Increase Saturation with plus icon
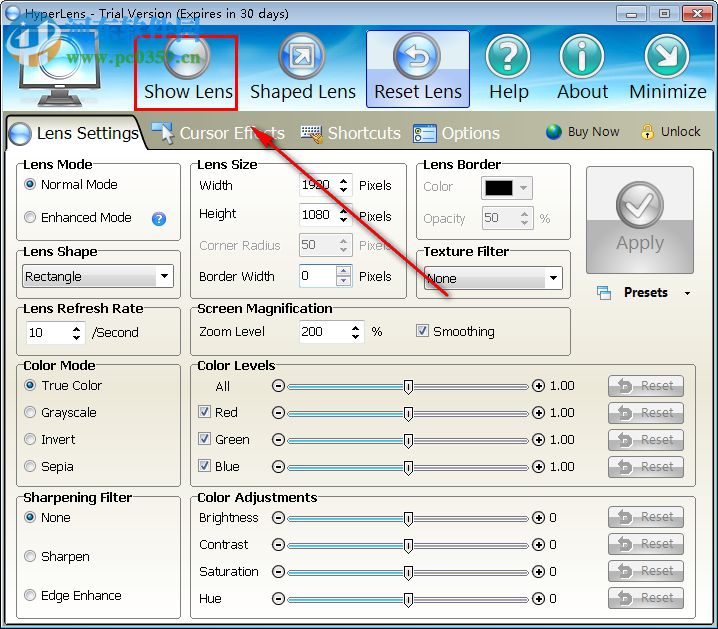The image size is (718, 629). 538,572
